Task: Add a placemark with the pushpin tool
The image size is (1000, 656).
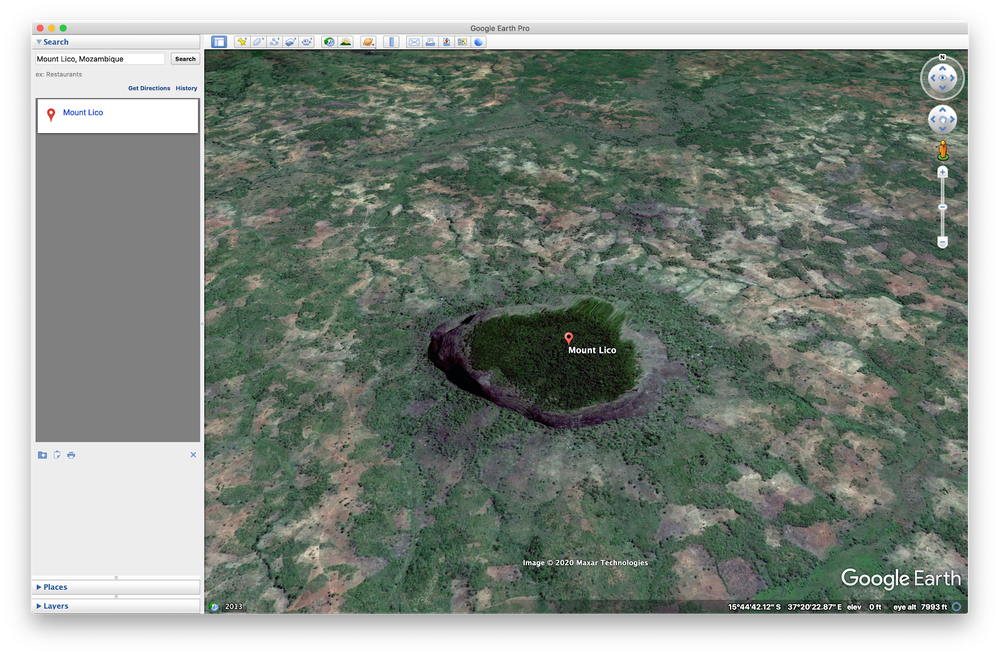Action: click(242, 42)
